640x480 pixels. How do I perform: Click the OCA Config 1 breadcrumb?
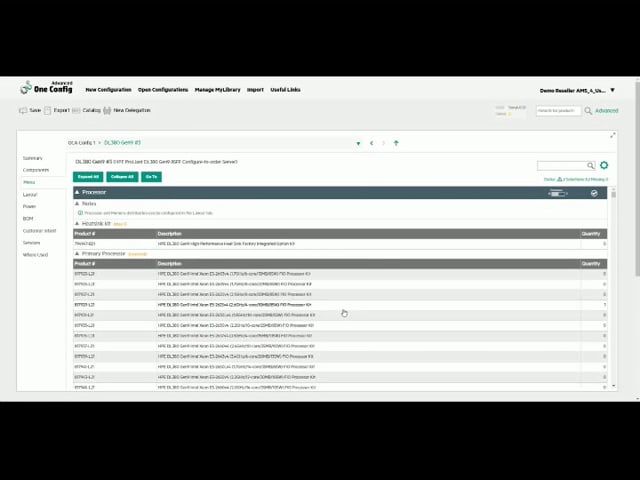pos(82,143)
